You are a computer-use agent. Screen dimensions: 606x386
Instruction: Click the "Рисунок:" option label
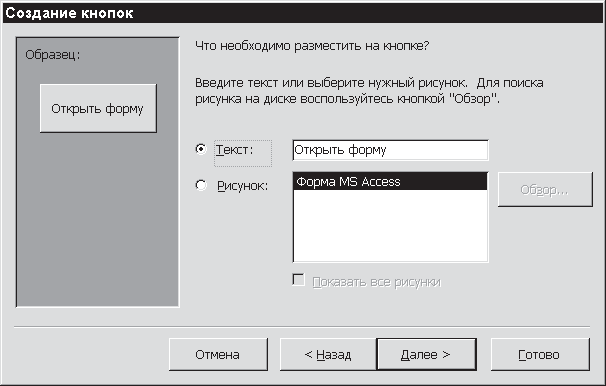click(242, 186)
